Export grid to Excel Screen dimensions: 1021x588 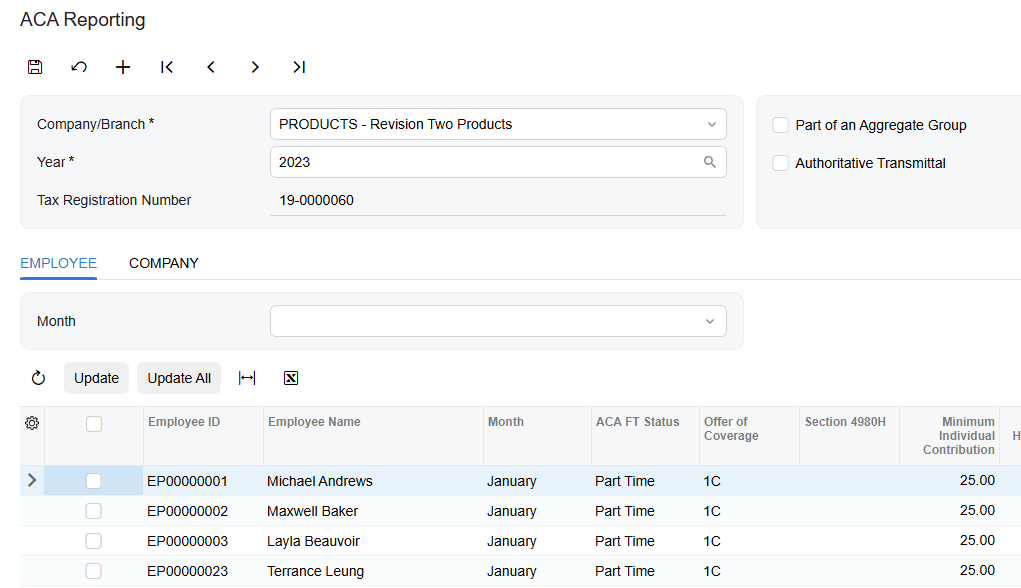point(291,378)
